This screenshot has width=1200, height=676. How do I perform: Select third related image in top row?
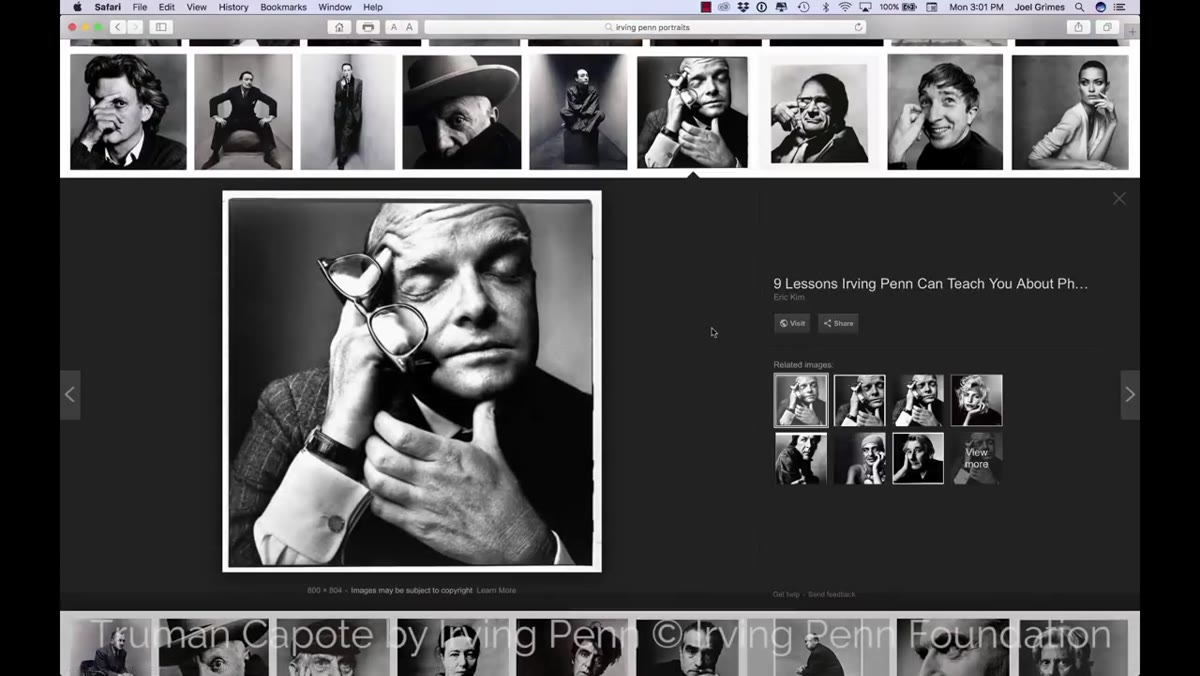(x=919, y=400)
